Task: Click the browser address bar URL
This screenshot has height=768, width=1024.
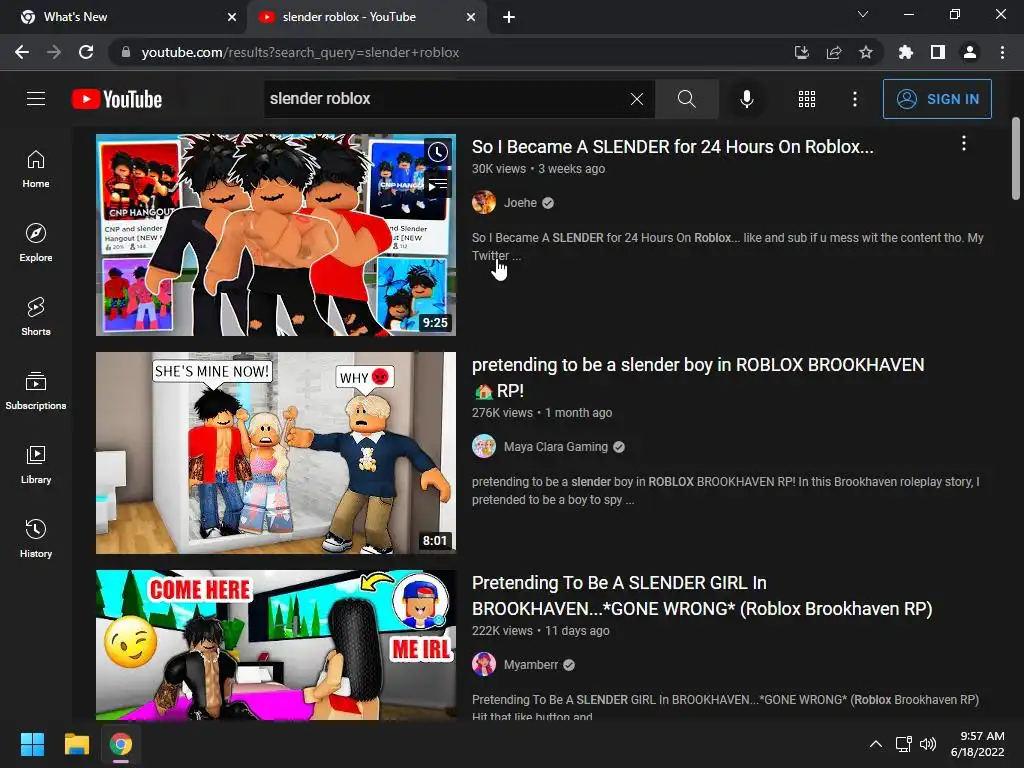Action: click(x=300, y=52)
